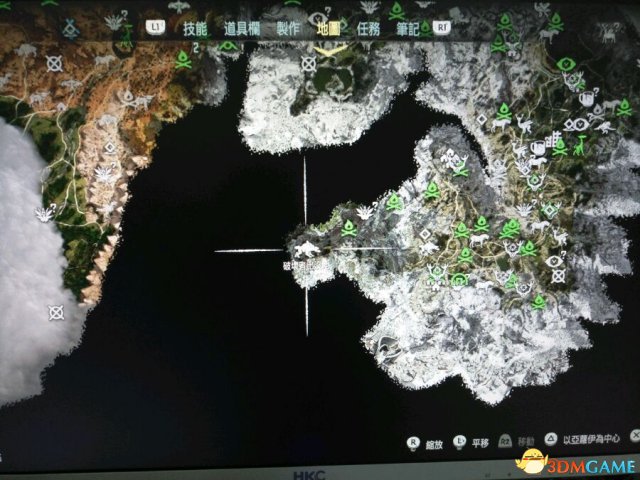Open the 筆記 notebook tab

pyautogui.click(x=407, y=29)
